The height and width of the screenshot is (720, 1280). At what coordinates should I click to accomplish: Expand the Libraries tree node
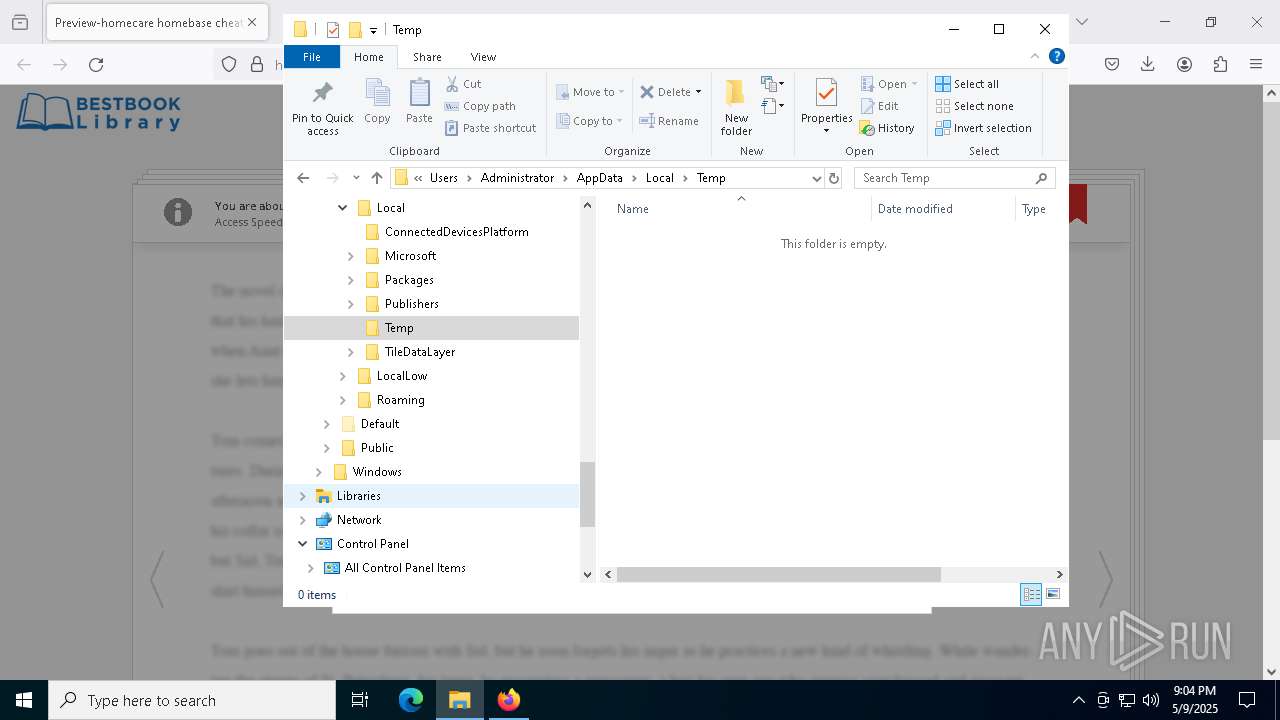point(303,496)
